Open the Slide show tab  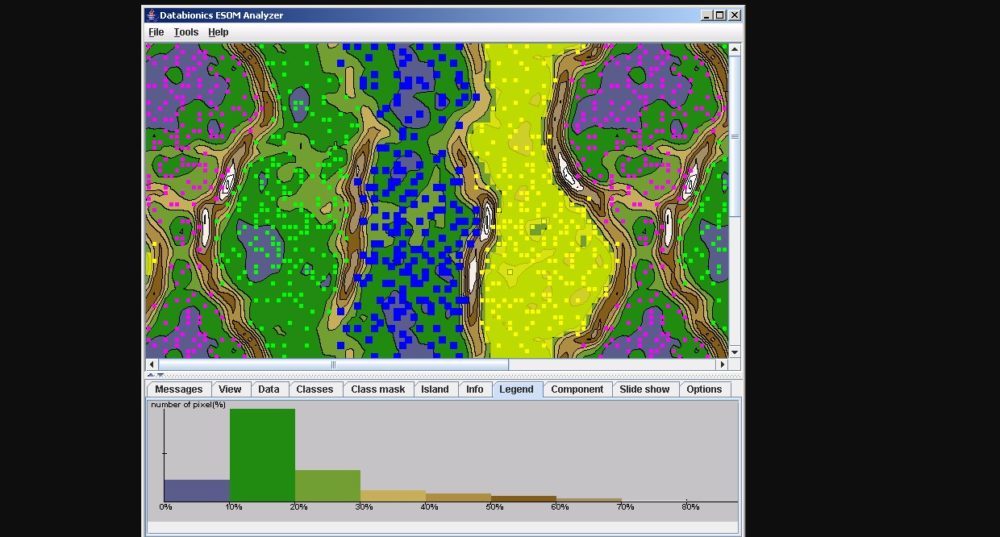coord(645,389)
